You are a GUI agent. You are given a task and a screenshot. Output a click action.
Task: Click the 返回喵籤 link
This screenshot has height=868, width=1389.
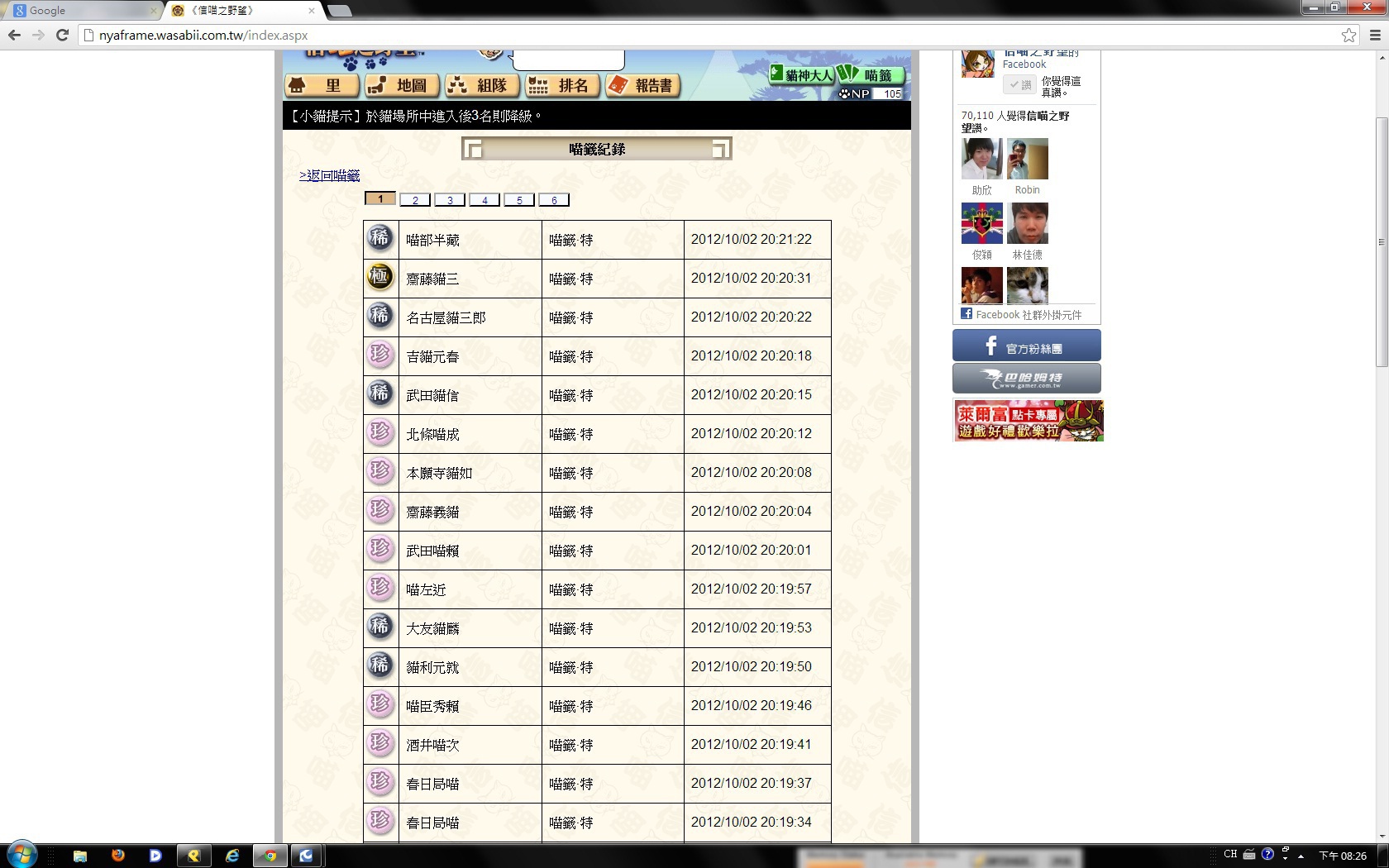tap(329, 175)
